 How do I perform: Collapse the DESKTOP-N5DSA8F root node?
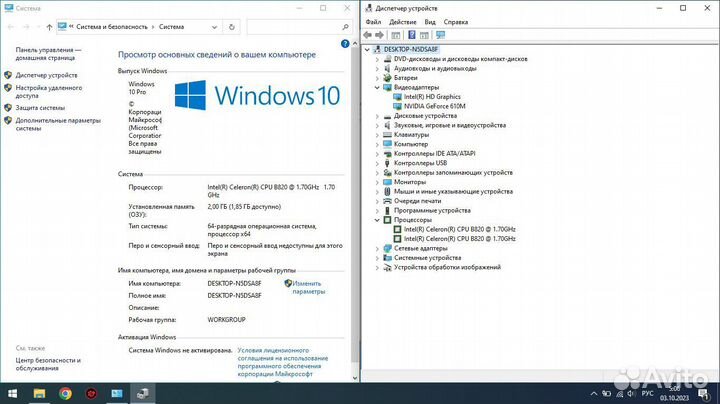[x=367, y=49]
